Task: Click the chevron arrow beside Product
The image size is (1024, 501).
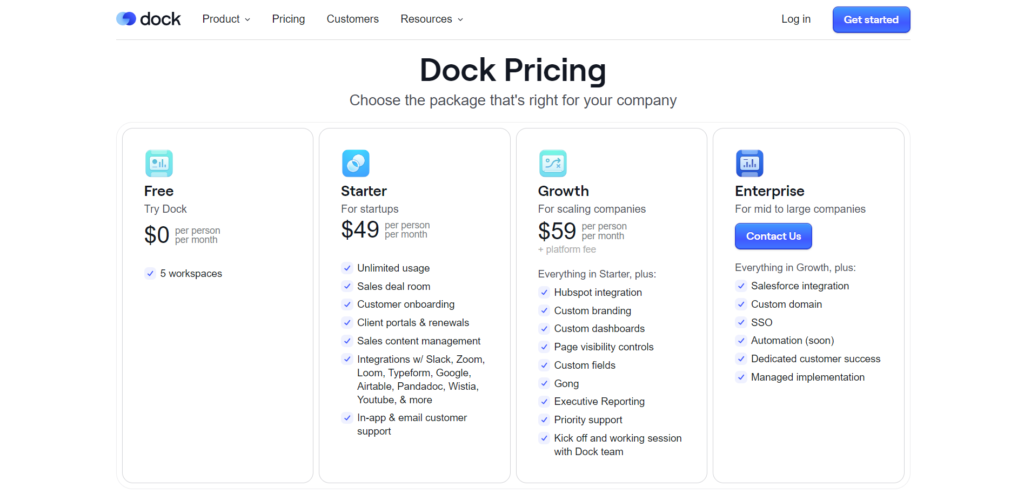Action: 247,20
